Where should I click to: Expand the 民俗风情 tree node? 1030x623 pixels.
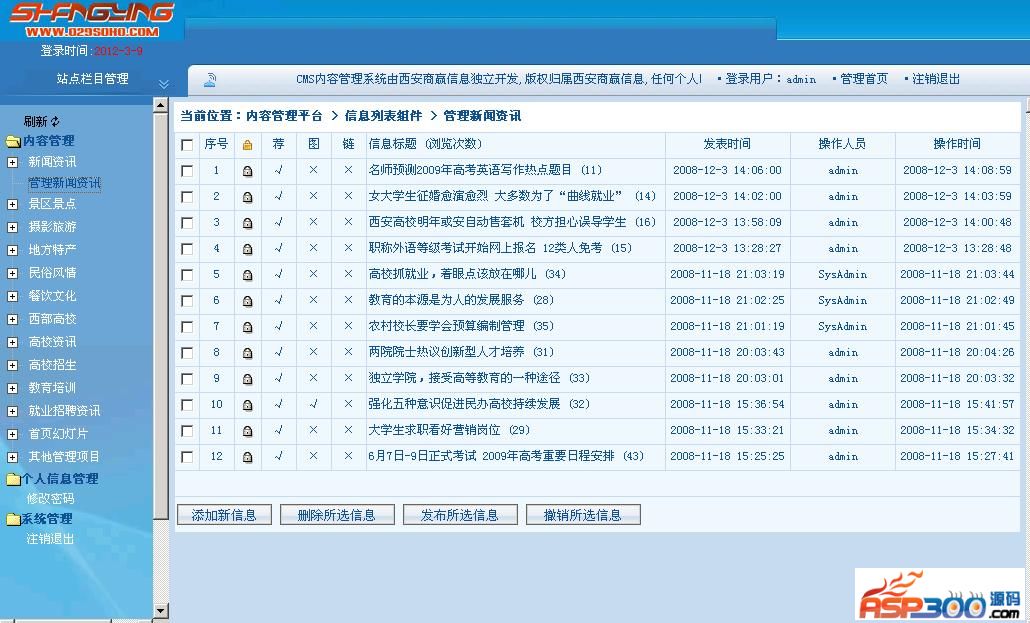click(12, 273)
